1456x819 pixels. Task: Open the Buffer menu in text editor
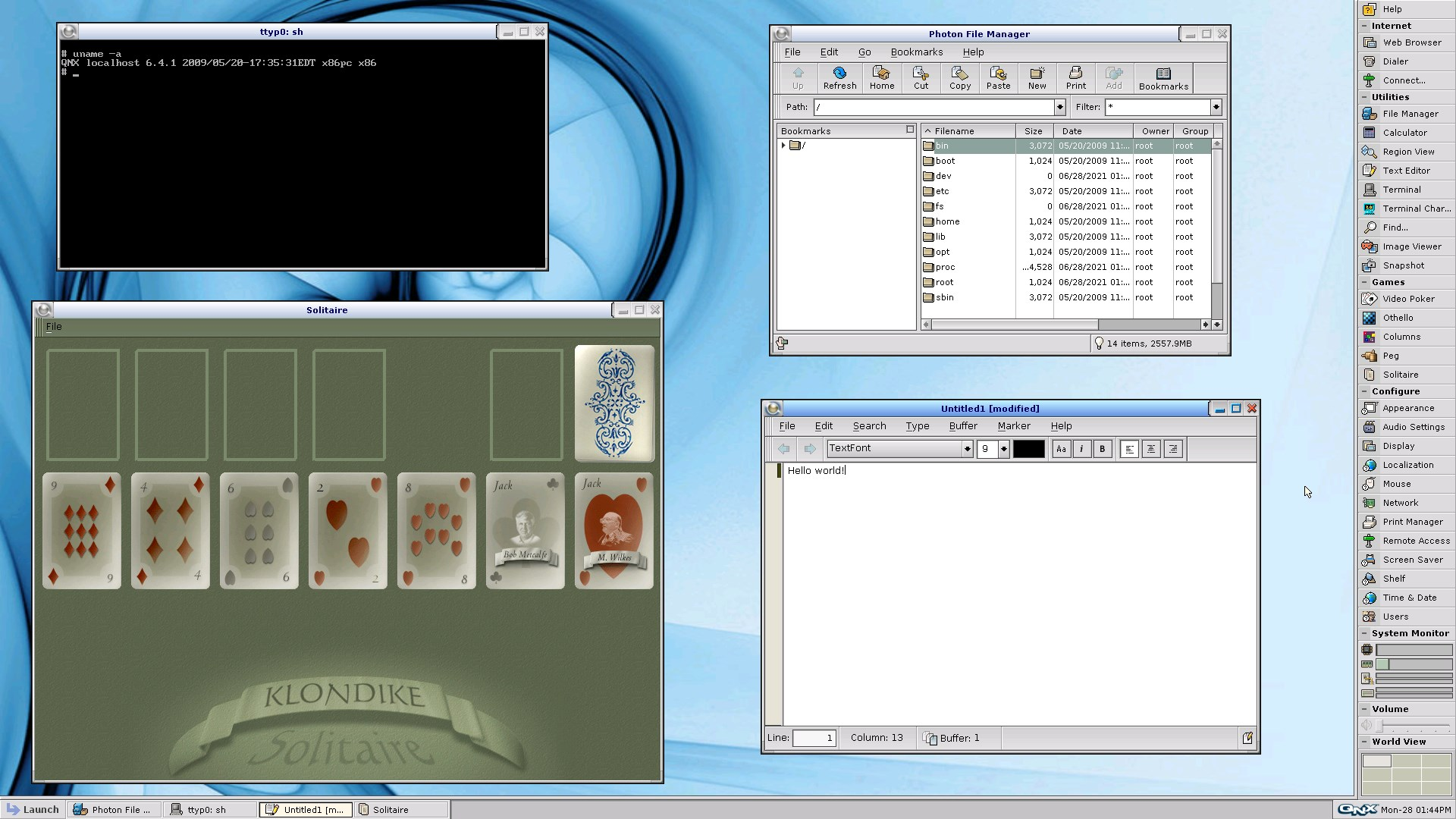pyautogui.click(x=962, y=426)
